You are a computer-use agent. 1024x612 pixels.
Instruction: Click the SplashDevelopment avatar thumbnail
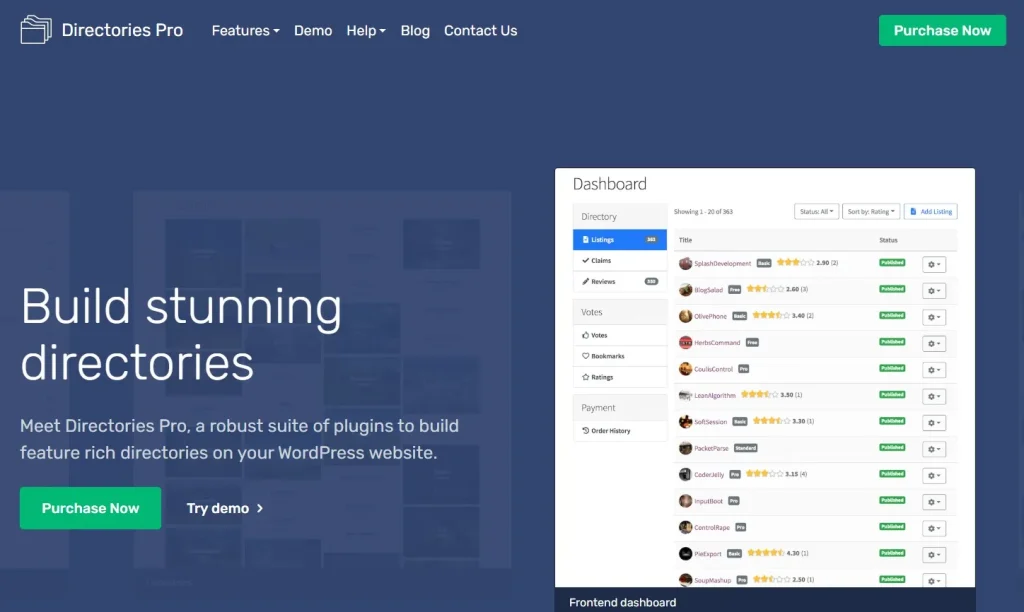685,263
